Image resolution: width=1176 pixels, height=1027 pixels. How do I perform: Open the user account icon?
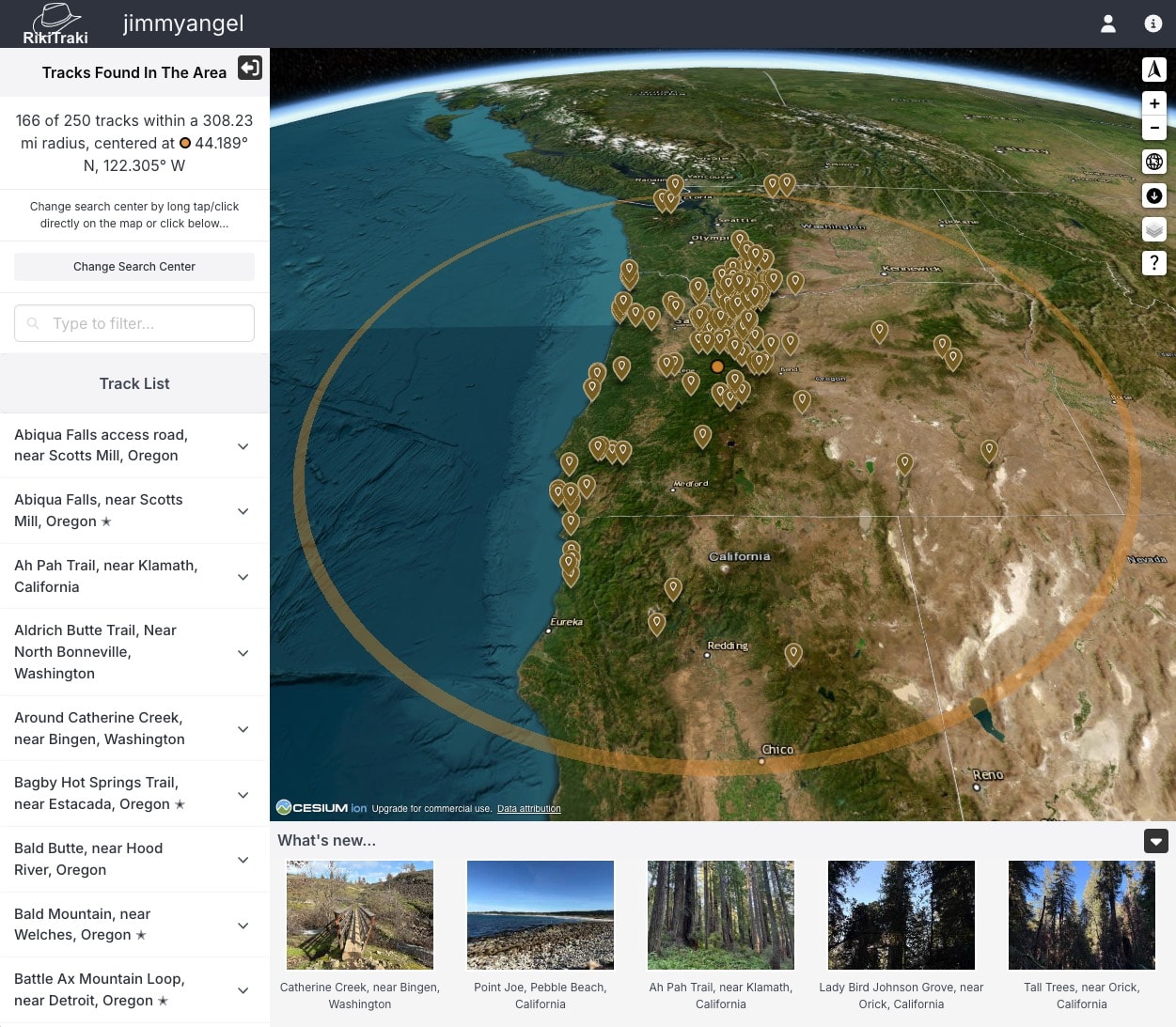tap(1108, 24)
